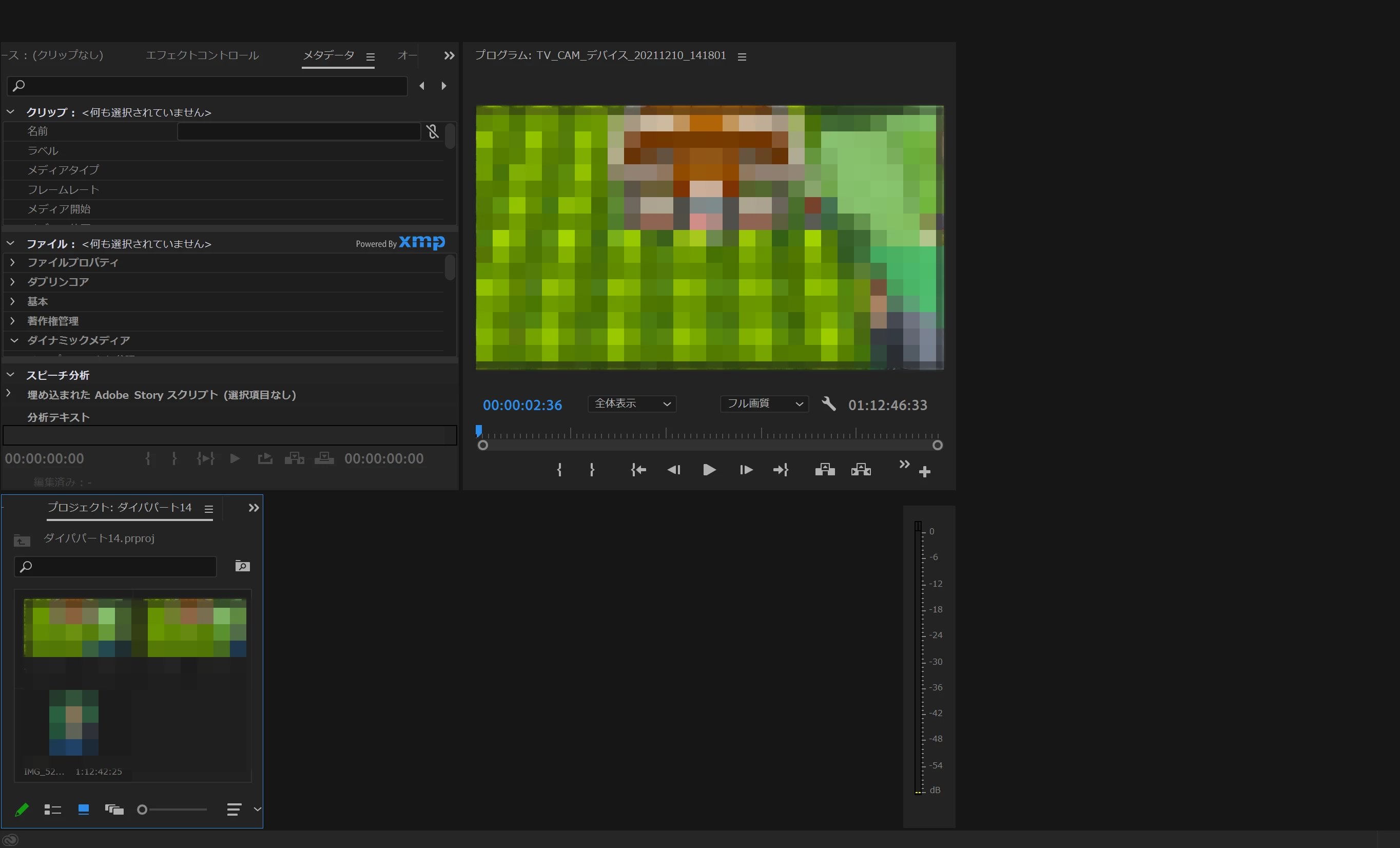Open the 全体表示 zoom level dropdown

click(x=632, y=403)
